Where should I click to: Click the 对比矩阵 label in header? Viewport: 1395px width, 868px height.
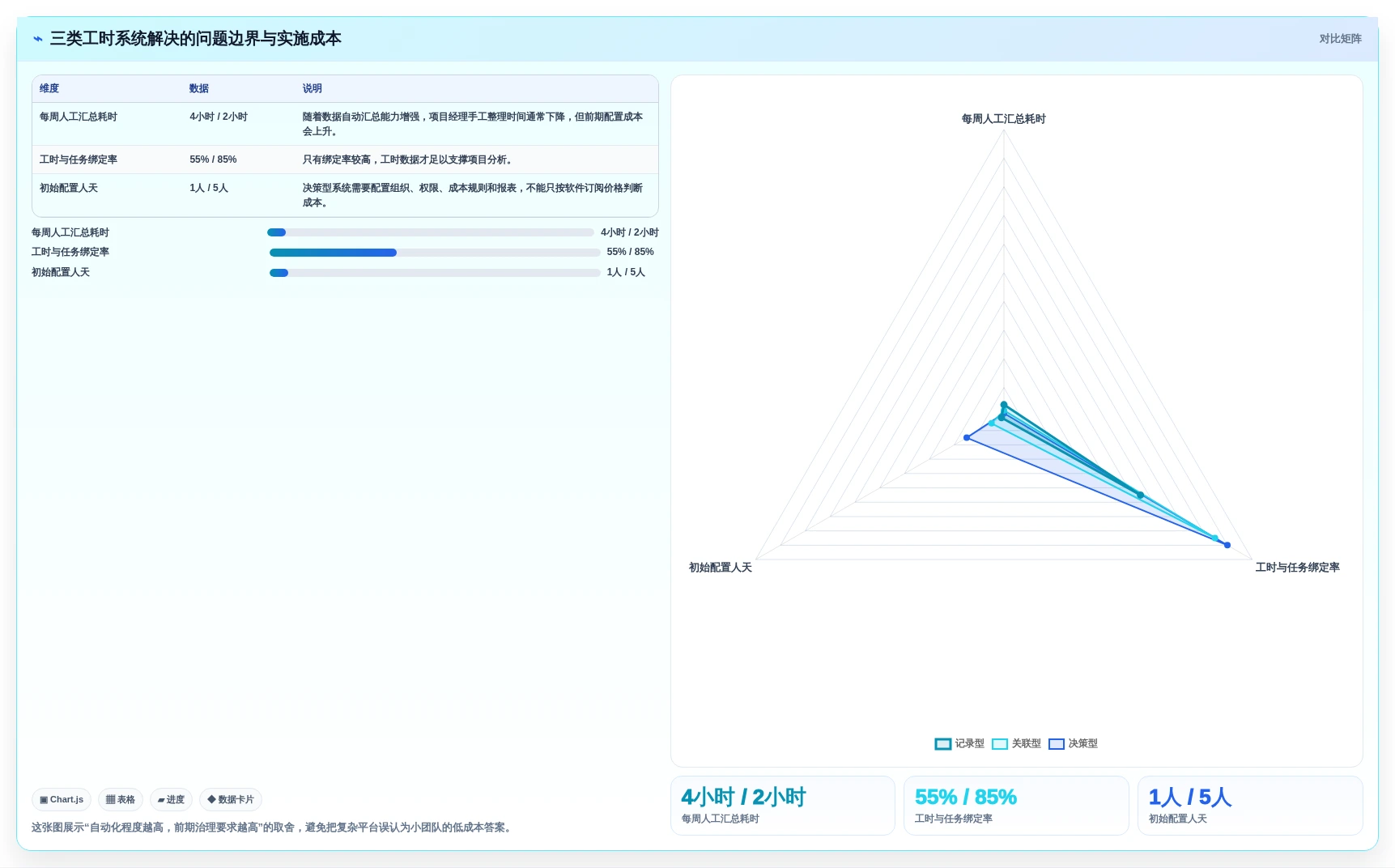tap(1340, 39)
